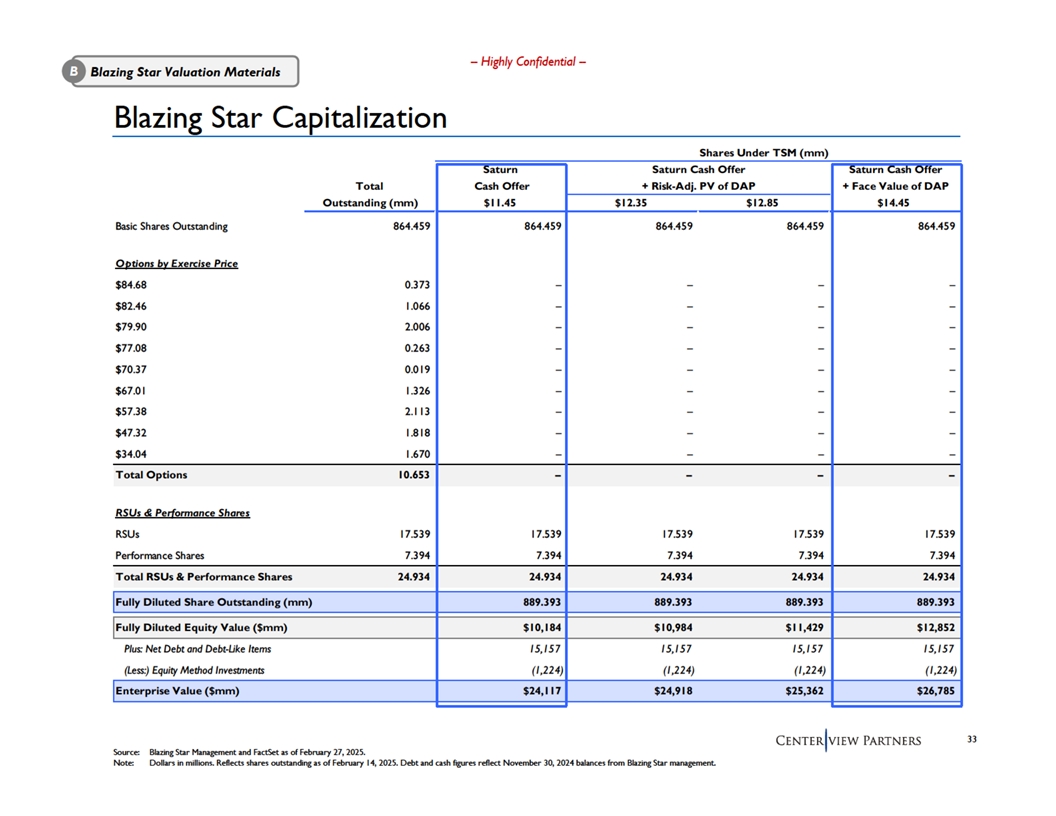Click the circled B section badge
This screenshot has height=816, width=1056.
75,72
